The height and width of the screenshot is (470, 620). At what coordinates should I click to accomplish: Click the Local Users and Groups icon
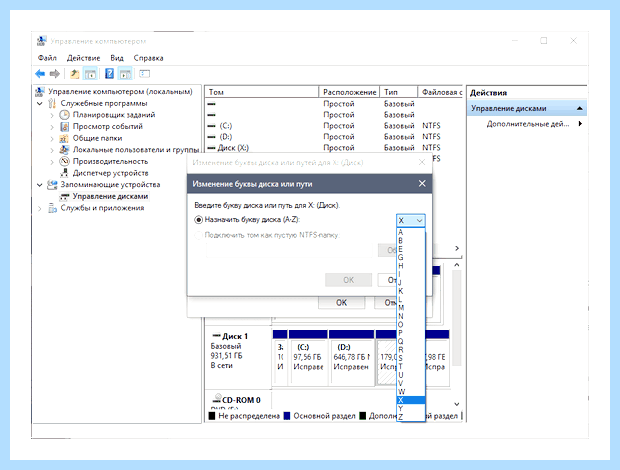point(64,150)
